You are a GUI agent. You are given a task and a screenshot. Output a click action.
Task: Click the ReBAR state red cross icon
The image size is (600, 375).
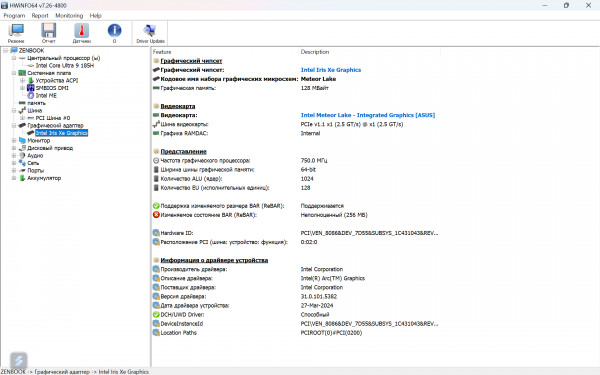pos(156,215)
